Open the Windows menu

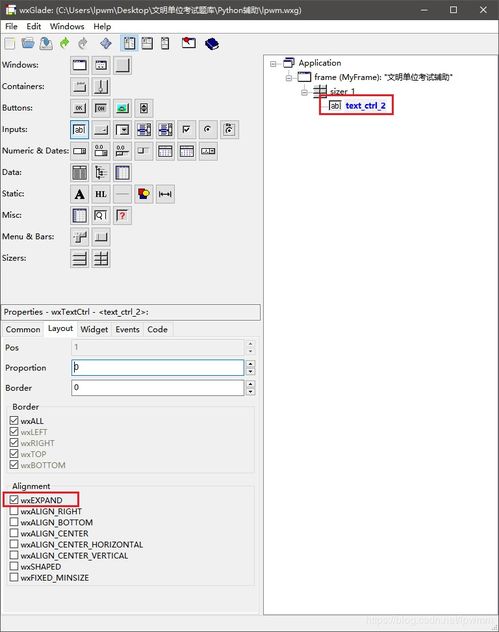[67, 27]
